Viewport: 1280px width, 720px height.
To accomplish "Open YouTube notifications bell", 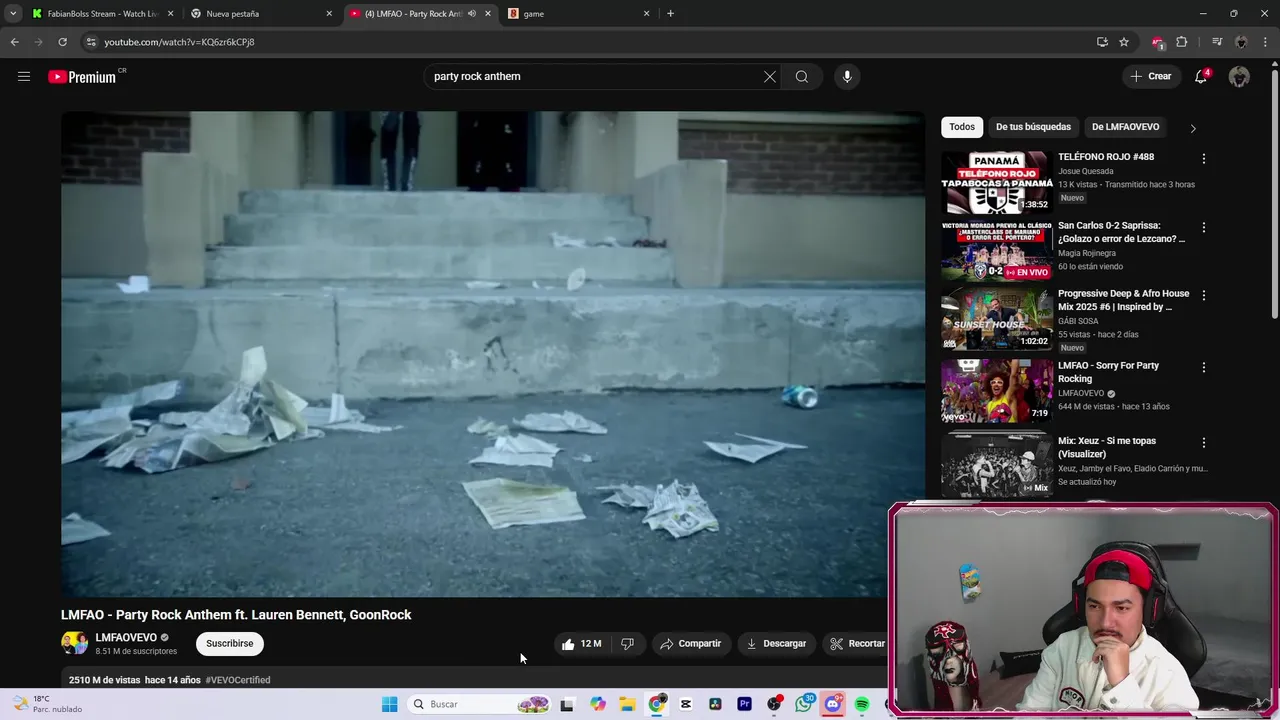I will click(1201, 77).
